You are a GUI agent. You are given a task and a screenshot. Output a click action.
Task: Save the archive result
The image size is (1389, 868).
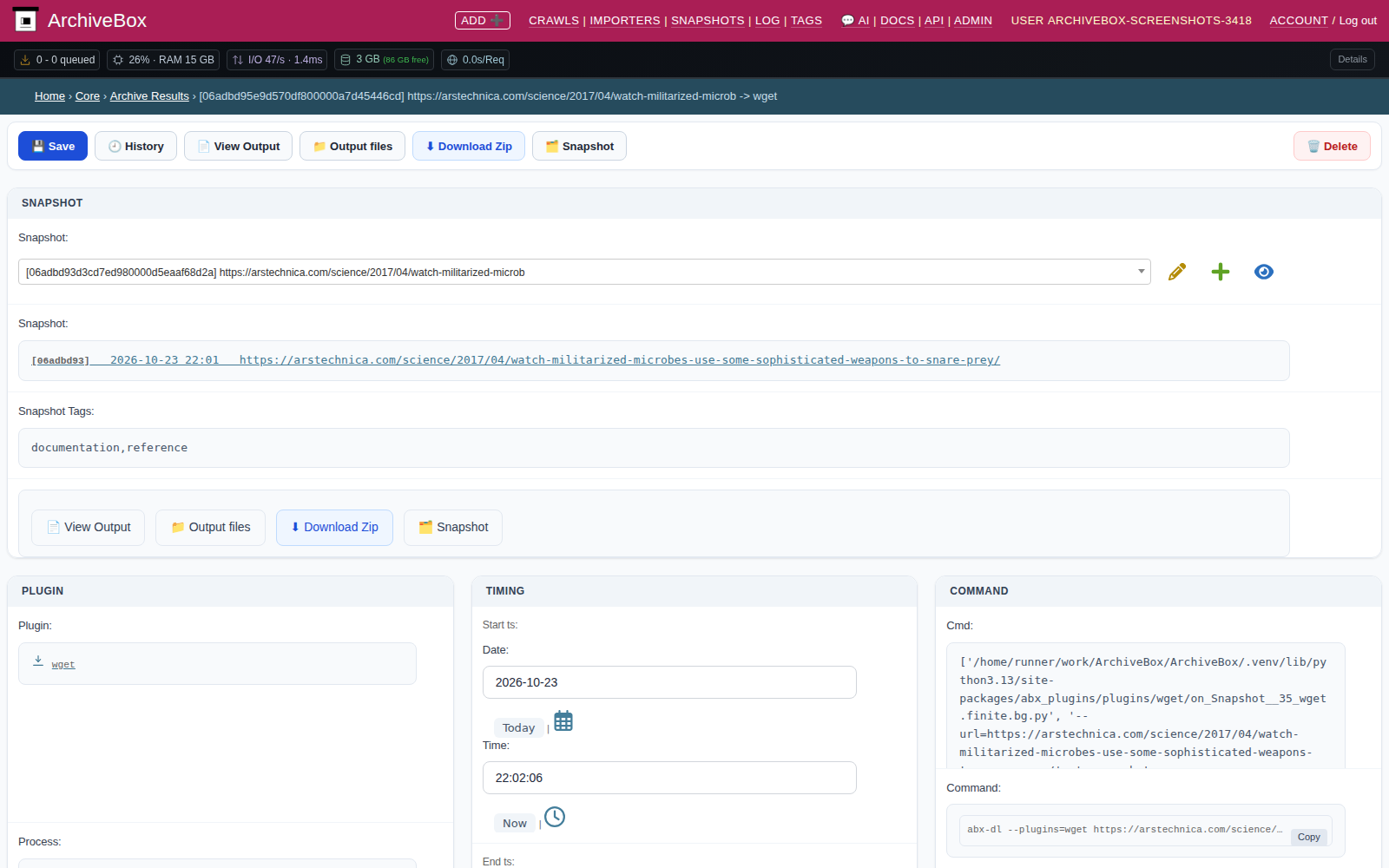(53, 146)
